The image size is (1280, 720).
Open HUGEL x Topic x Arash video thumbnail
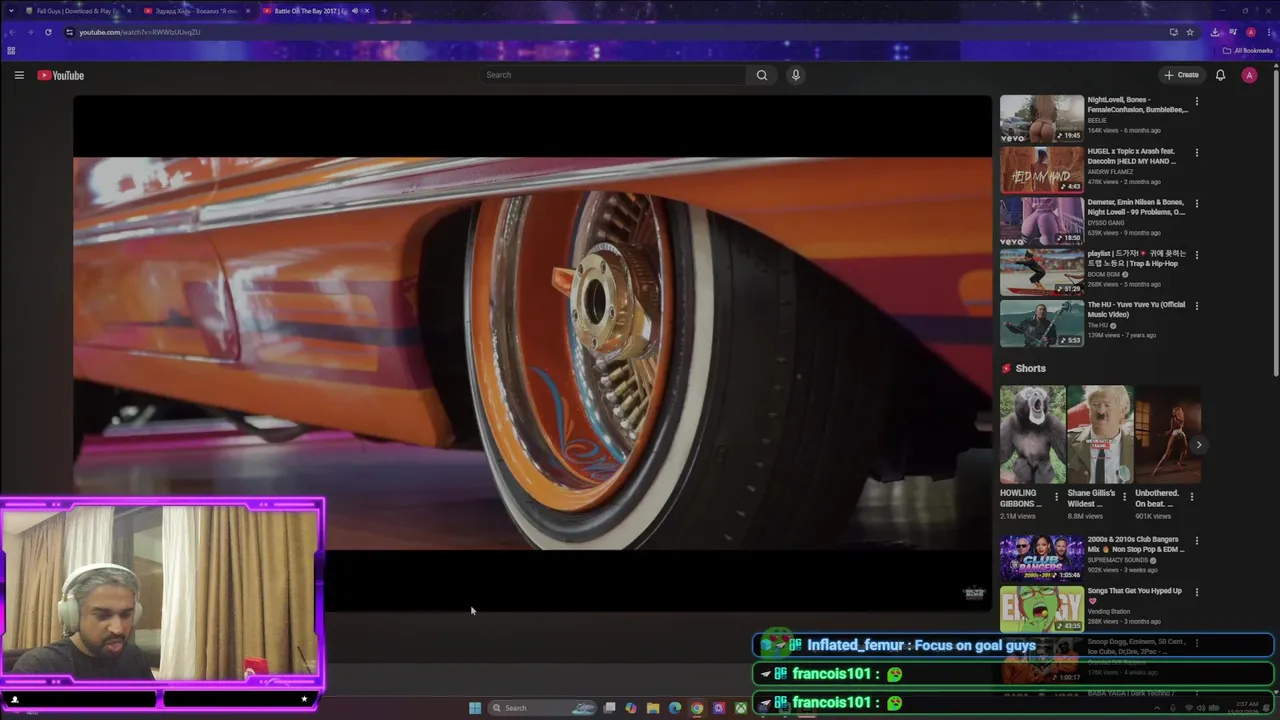(x=1042, y=169)
